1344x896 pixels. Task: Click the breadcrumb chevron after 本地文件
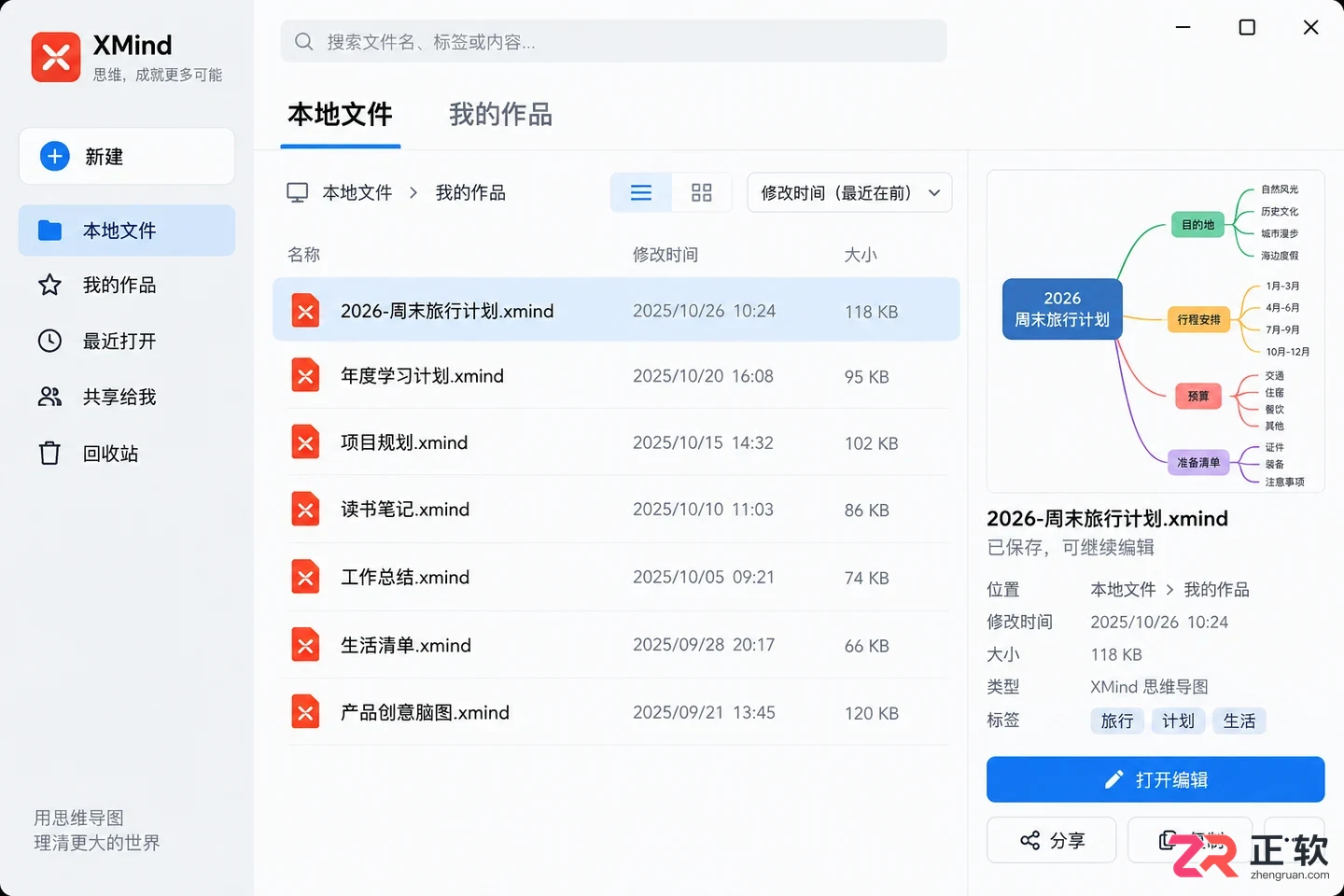(x=413, y=192)
